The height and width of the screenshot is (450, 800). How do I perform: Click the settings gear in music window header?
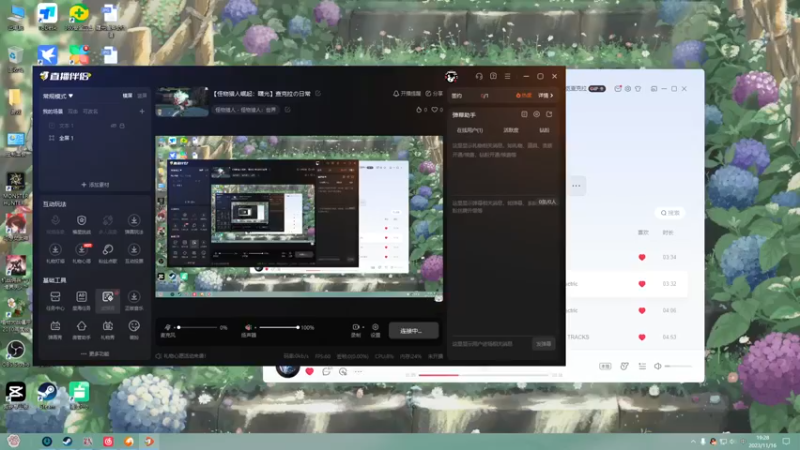(628, 89)
